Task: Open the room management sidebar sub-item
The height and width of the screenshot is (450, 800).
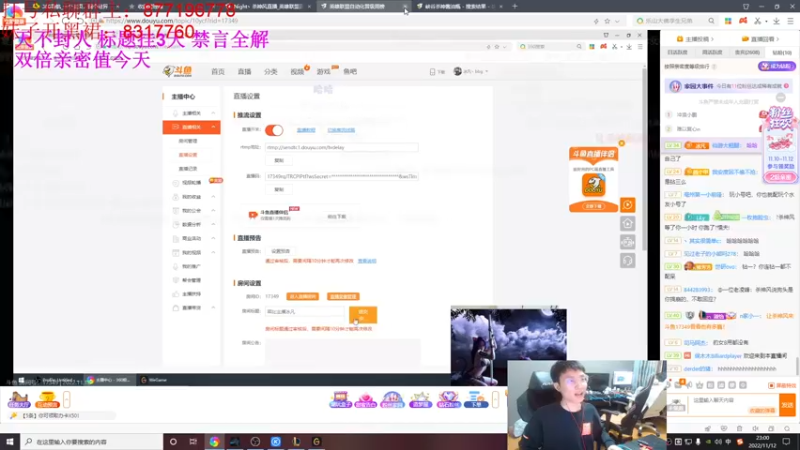Action: [188, 141]
